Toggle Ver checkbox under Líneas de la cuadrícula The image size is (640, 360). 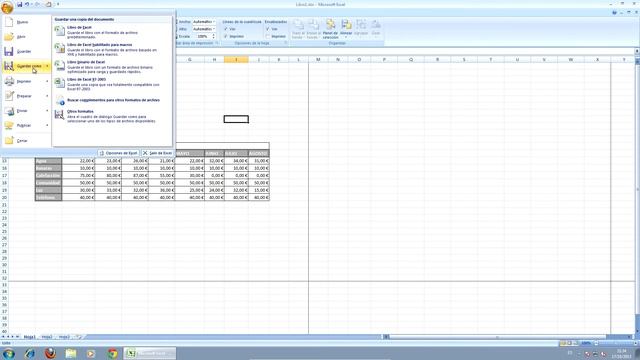point(226,29)
